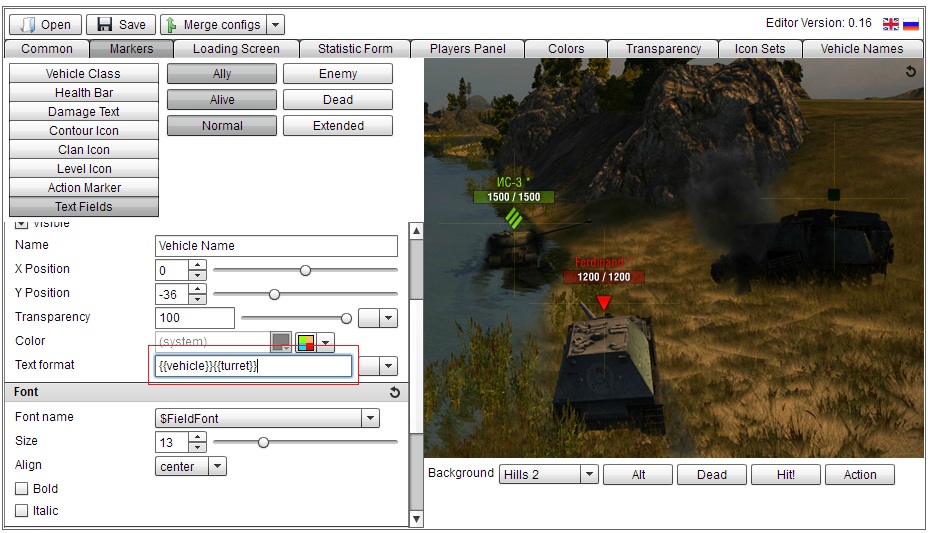Screen dimensions: 928x533
Task: Enable the Bold checkbox
Action: (21, 489)
